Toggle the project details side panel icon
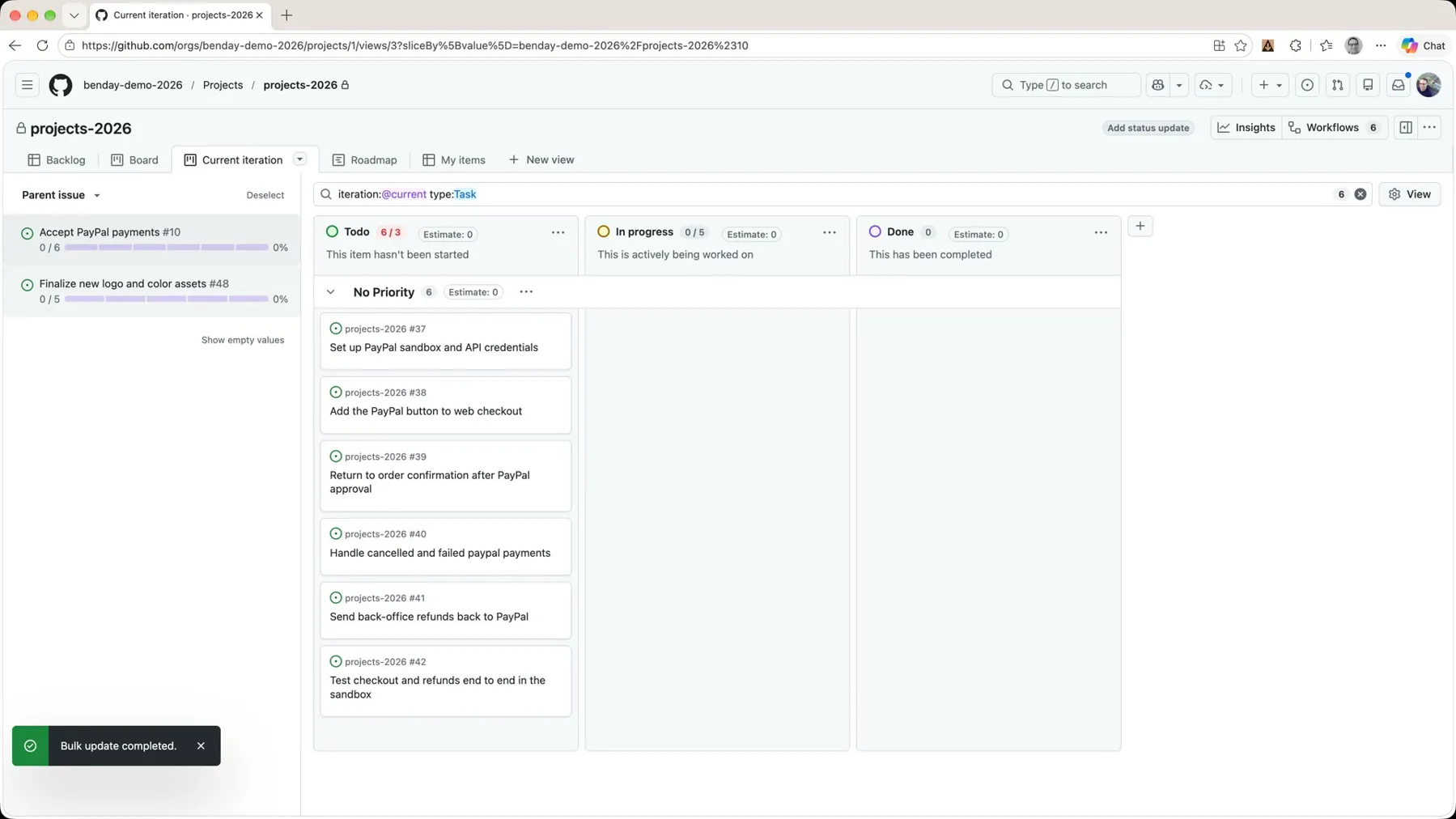Viewport: 1456px width, 819px height. pyautogui.click(x=1406, y=128)
